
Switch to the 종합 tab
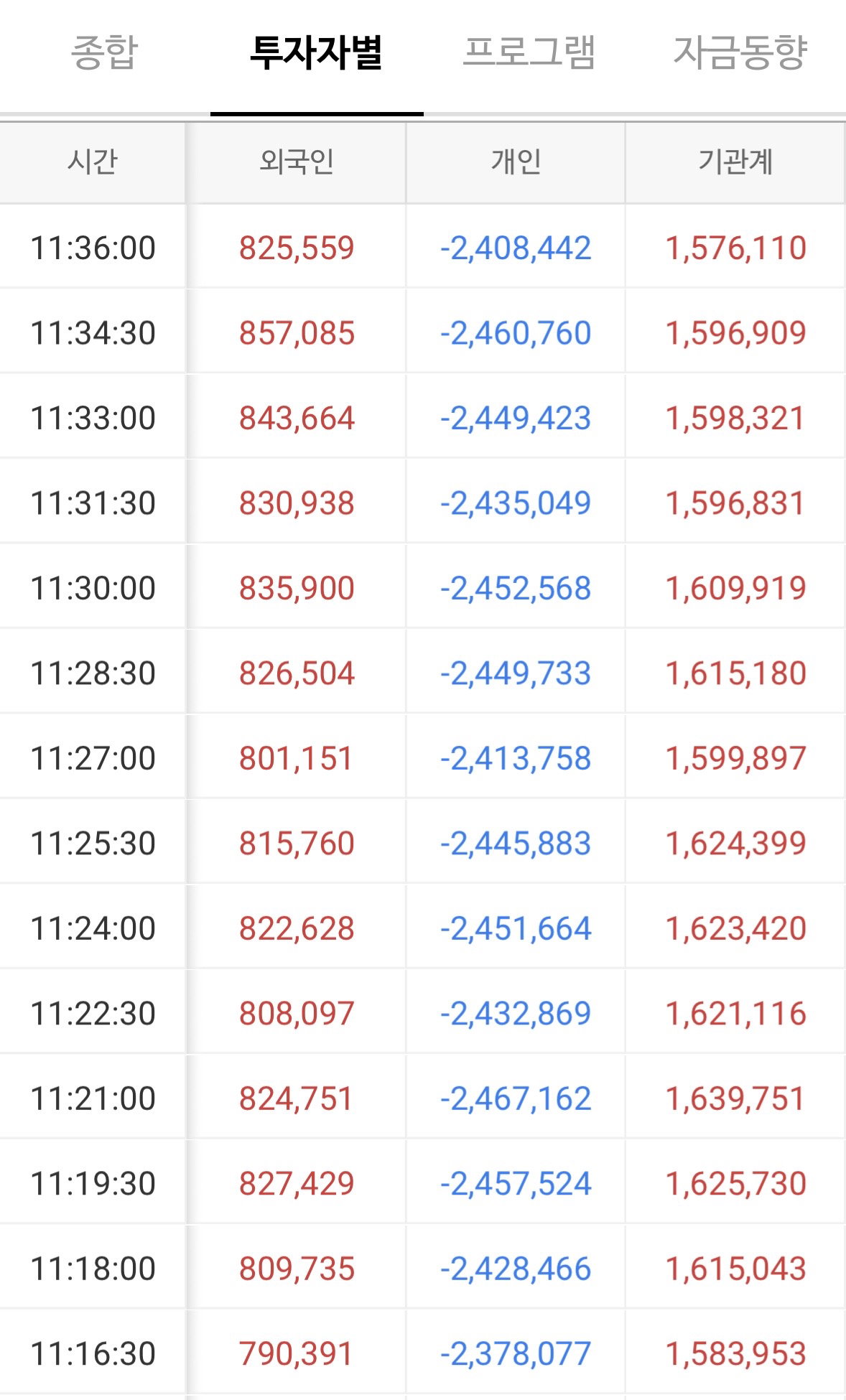coord(105,52)
